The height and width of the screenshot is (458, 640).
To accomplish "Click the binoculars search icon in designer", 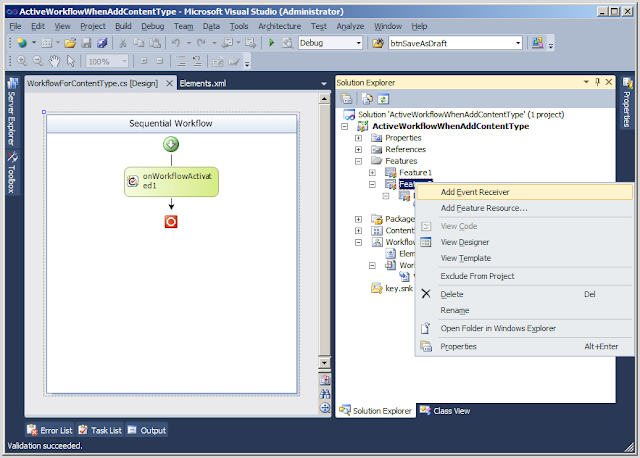I will point(325,394).
